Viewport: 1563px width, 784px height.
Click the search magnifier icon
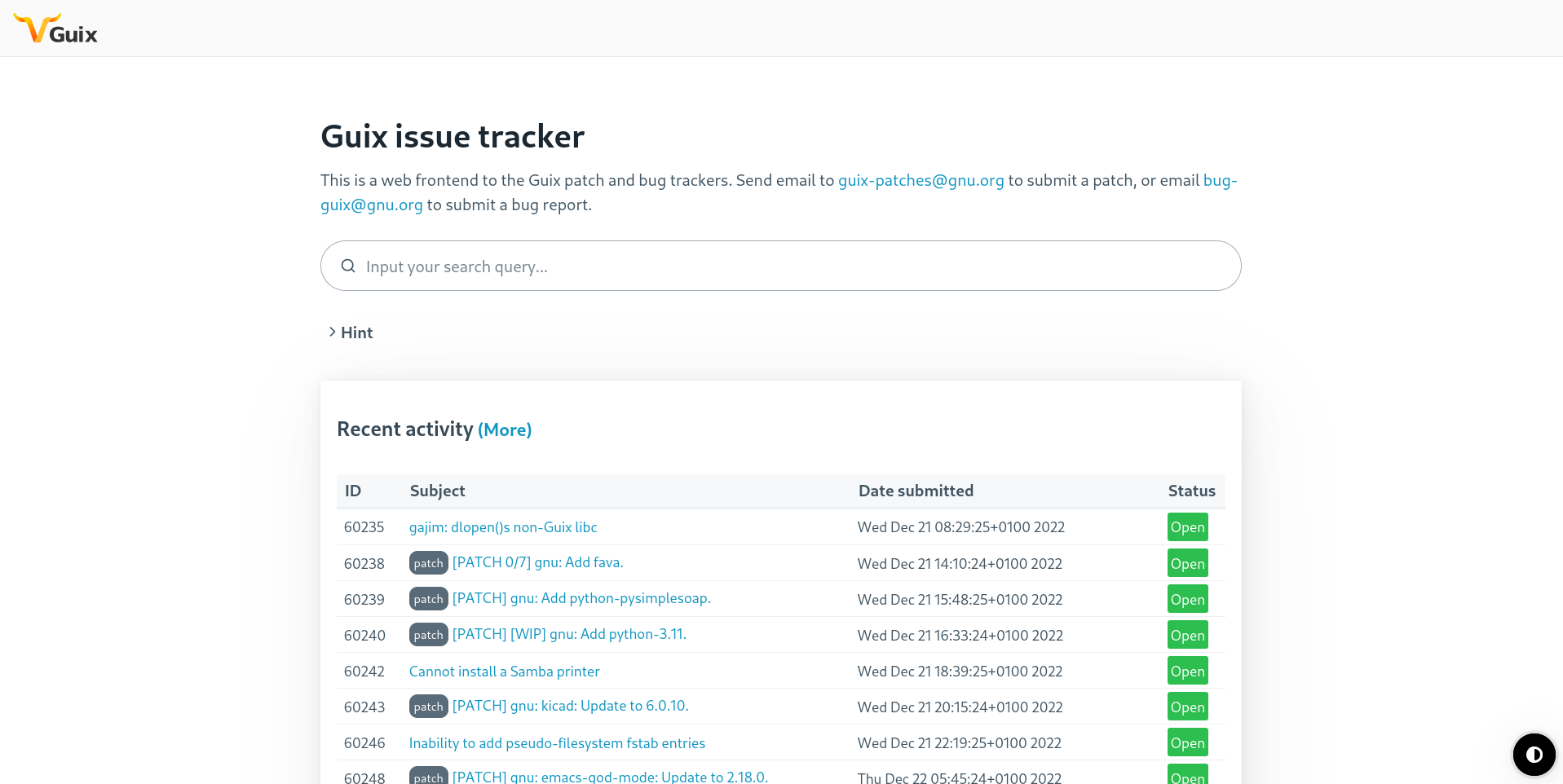click(348, 266)
